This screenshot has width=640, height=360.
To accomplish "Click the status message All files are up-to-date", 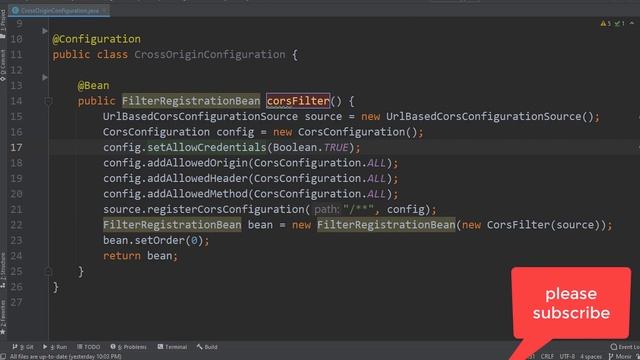I will [x=65, y=356].
